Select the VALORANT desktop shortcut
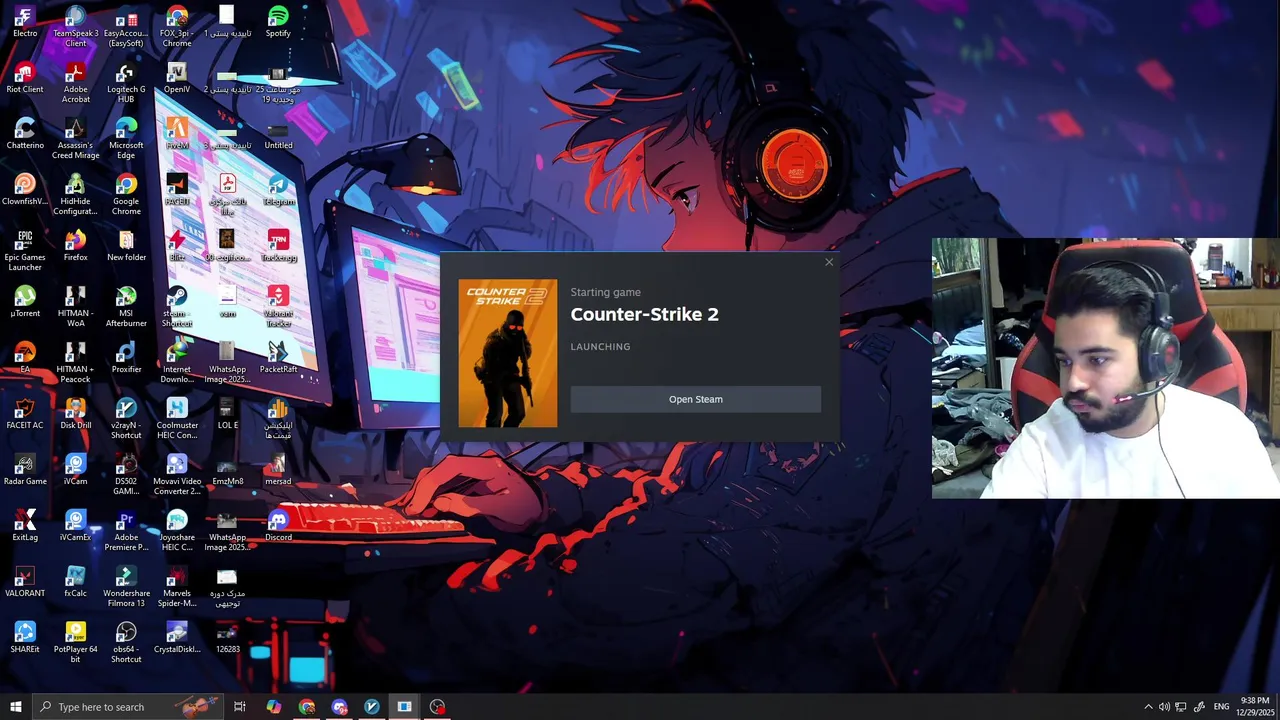The height and width of the screenshot is (720, 1280). point(25,582)
